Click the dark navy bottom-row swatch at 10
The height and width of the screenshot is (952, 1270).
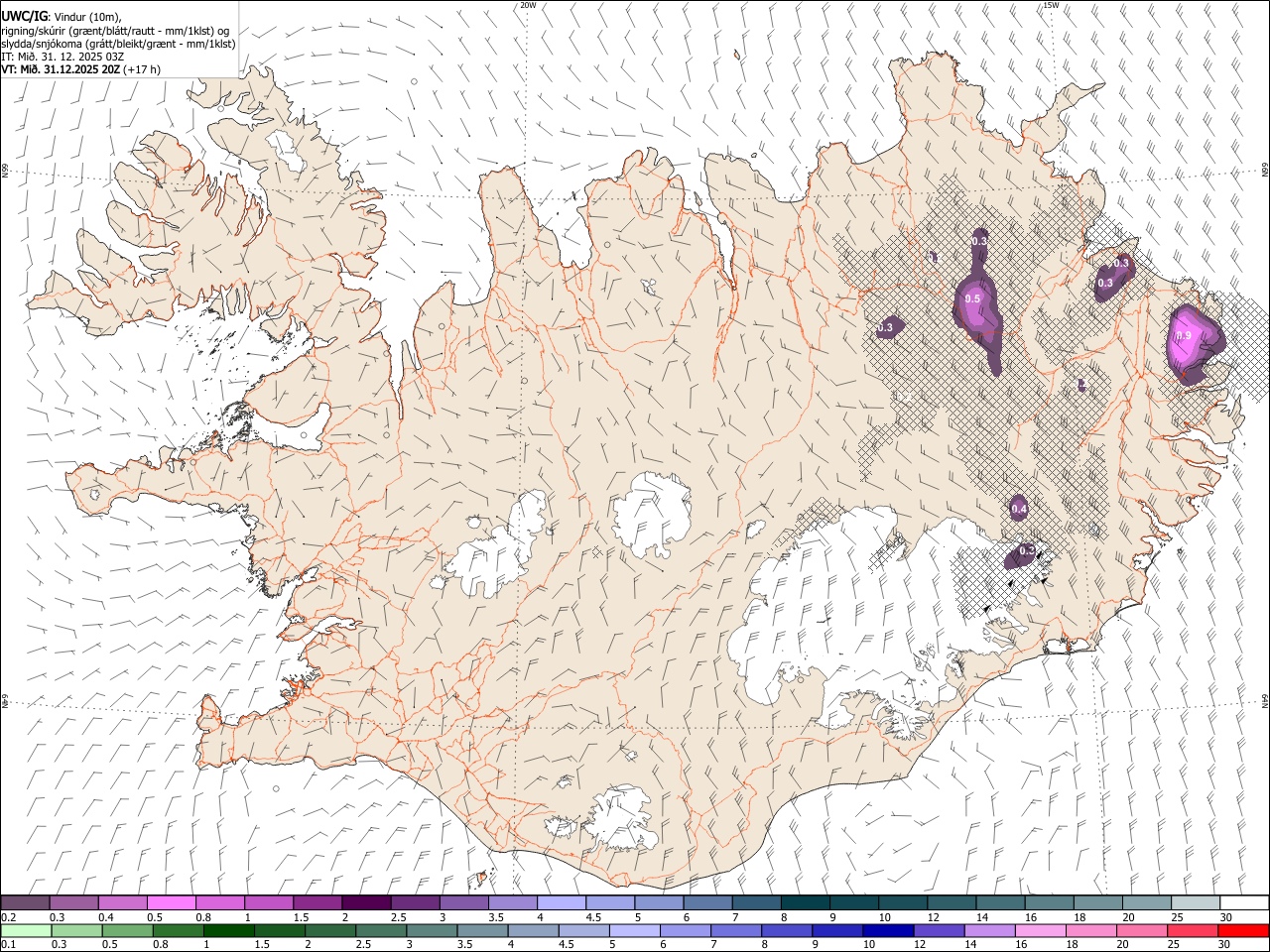pos(889,931)
